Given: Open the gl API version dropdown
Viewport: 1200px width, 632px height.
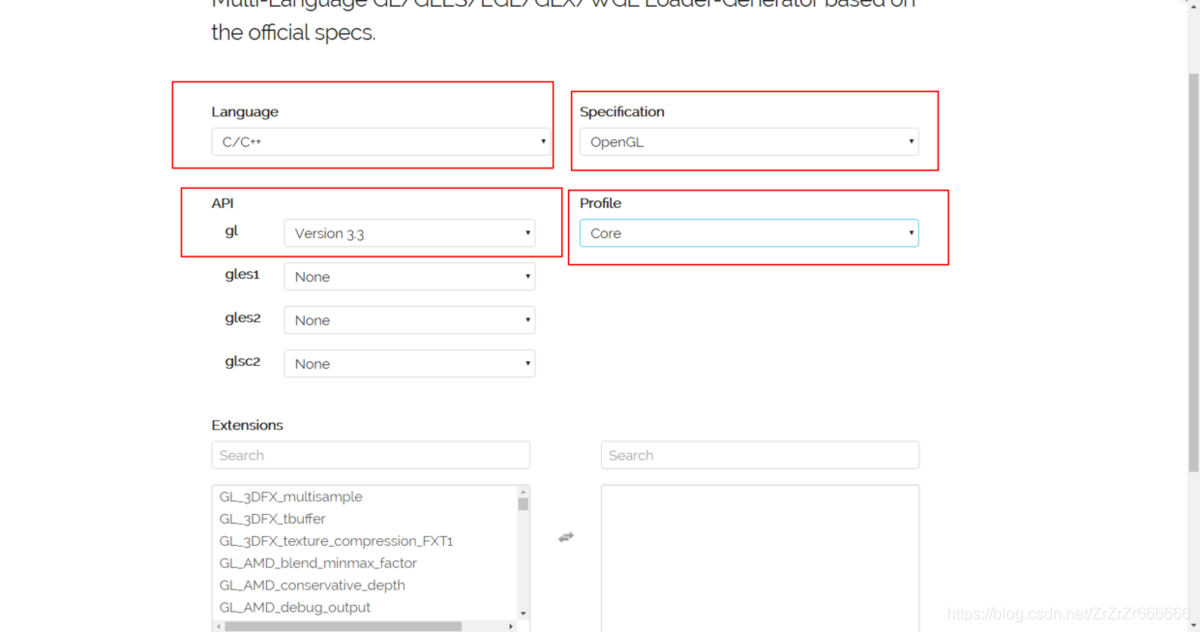Looking at the screenshot, I should [x=409, y=233].
